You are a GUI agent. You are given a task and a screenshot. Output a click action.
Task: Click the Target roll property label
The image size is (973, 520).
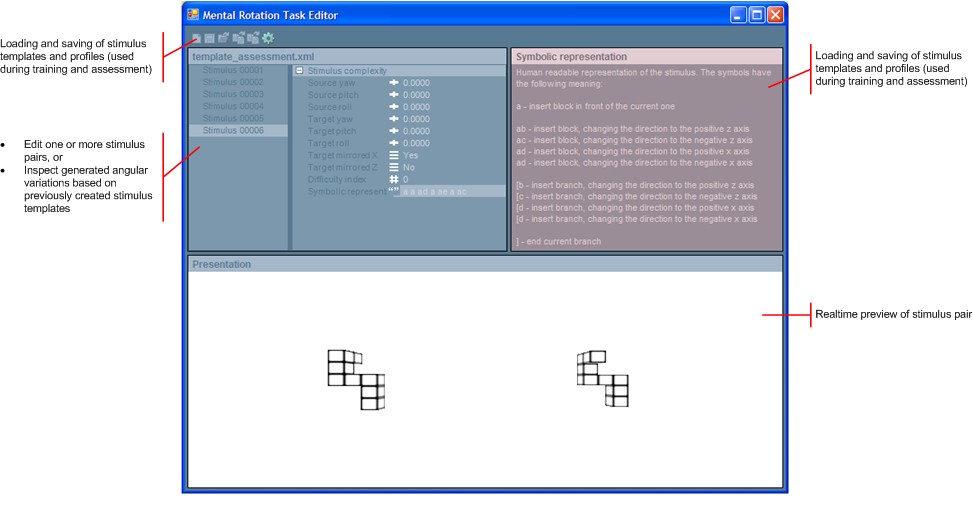click(x=328, y=143)
